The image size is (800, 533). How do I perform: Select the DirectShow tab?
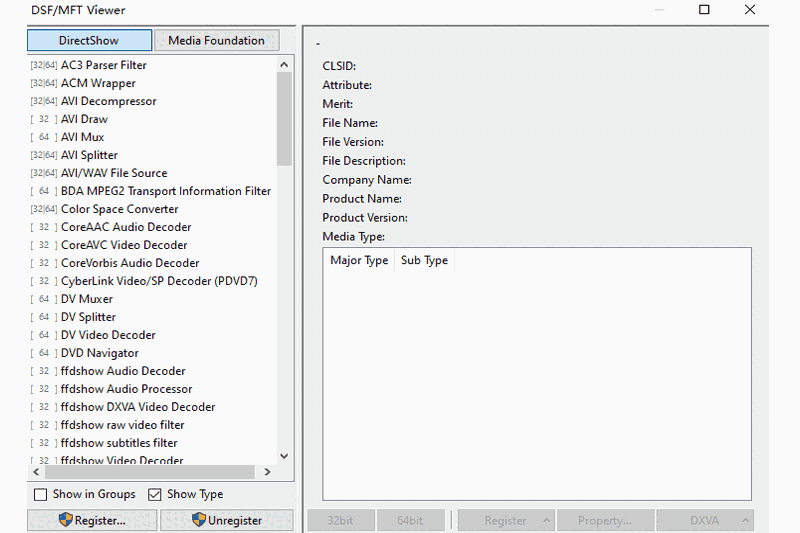pyautogui.click(x=89, y=41)
